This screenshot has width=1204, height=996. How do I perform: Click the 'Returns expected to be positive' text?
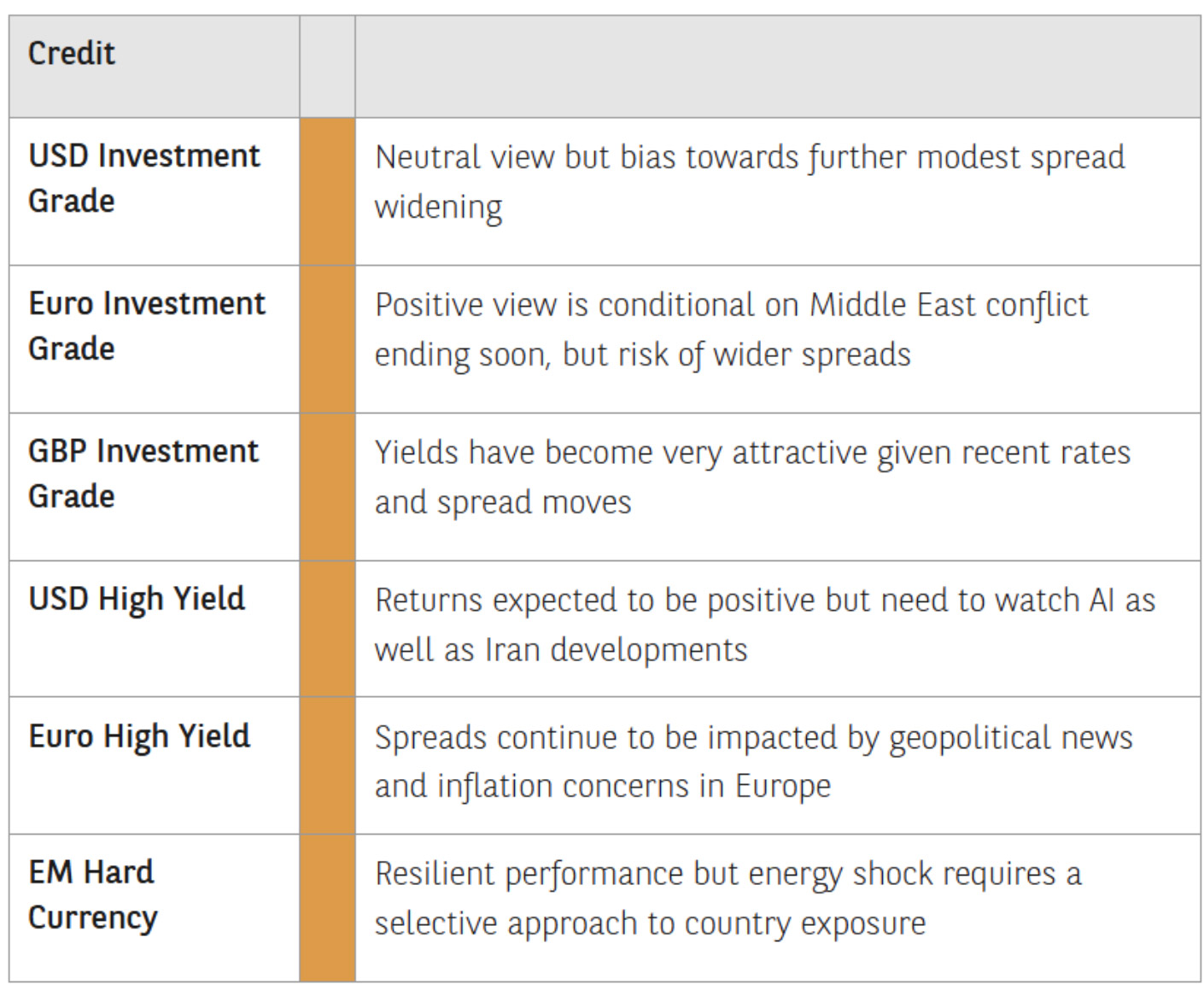(x=764, y=625)
